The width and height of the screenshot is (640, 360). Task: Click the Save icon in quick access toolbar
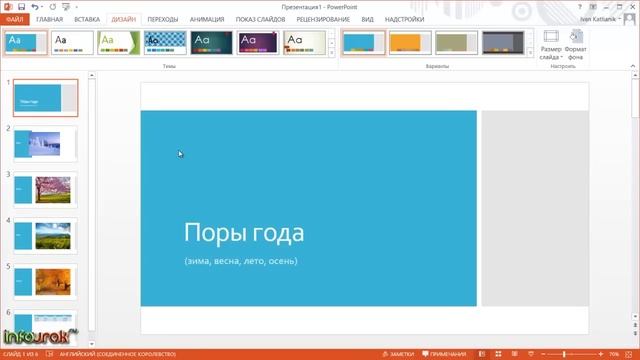(22, 7)
